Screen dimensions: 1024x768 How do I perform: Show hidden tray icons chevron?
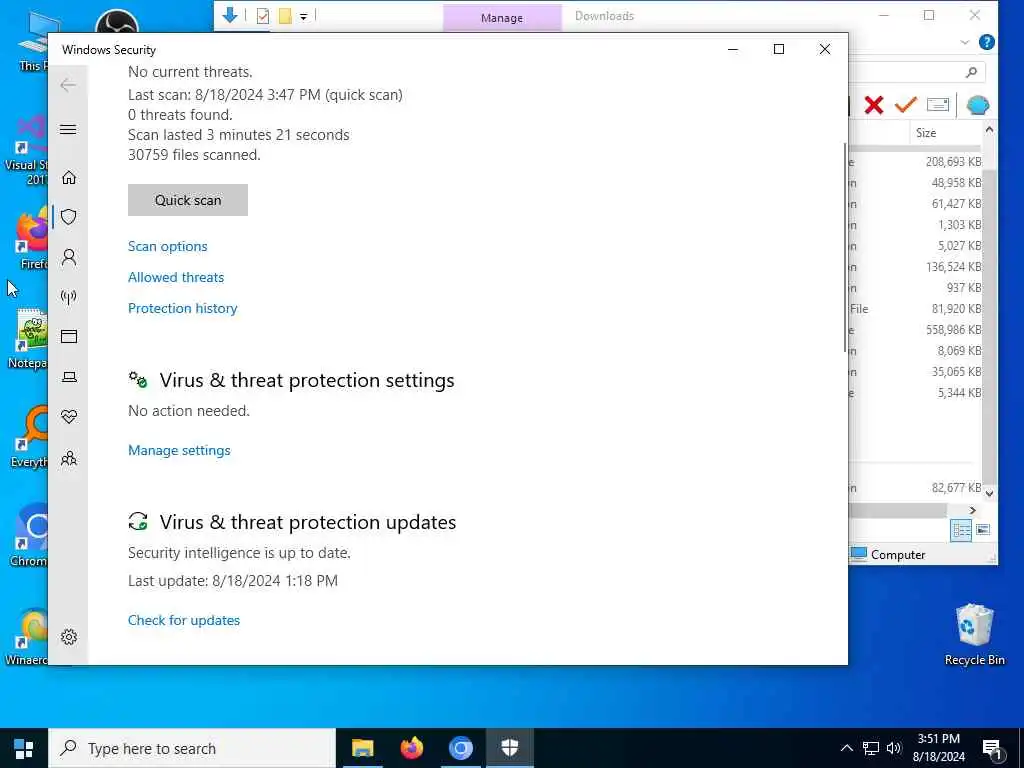846,748
